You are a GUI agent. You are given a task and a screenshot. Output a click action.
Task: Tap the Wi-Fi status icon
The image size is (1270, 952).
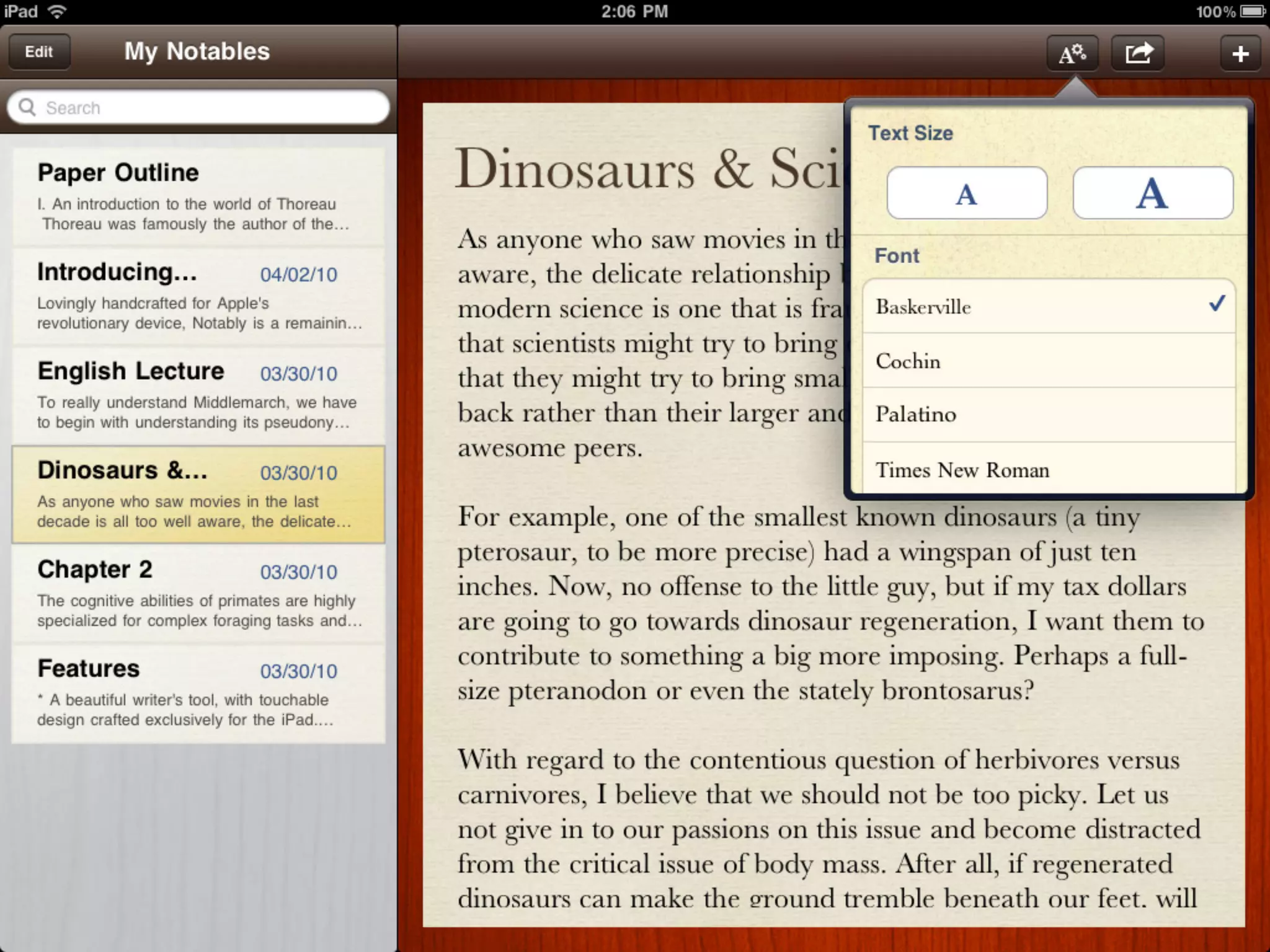(57, 11)
